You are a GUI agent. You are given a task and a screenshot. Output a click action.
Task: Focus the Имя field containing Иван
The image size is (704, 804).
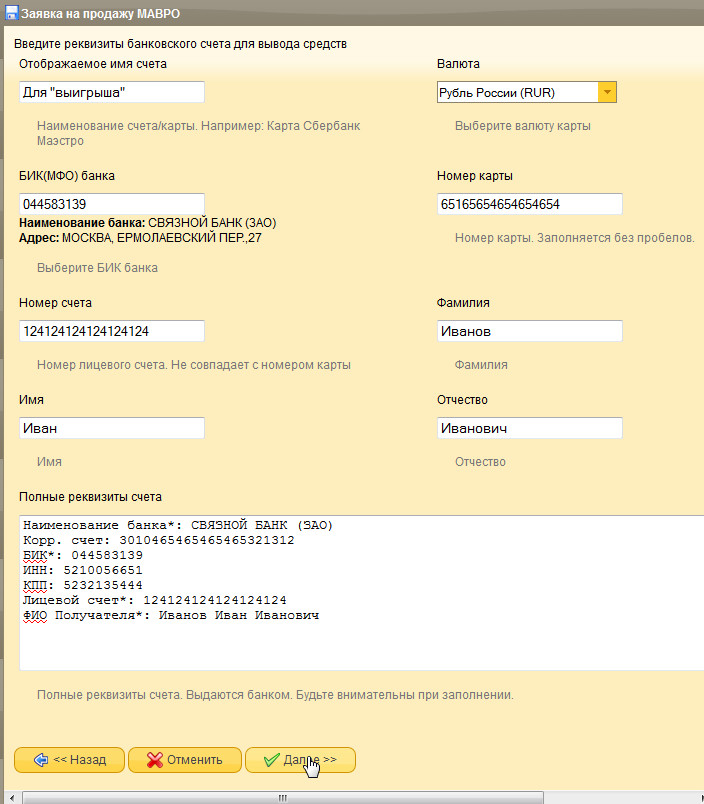point(112,428)
